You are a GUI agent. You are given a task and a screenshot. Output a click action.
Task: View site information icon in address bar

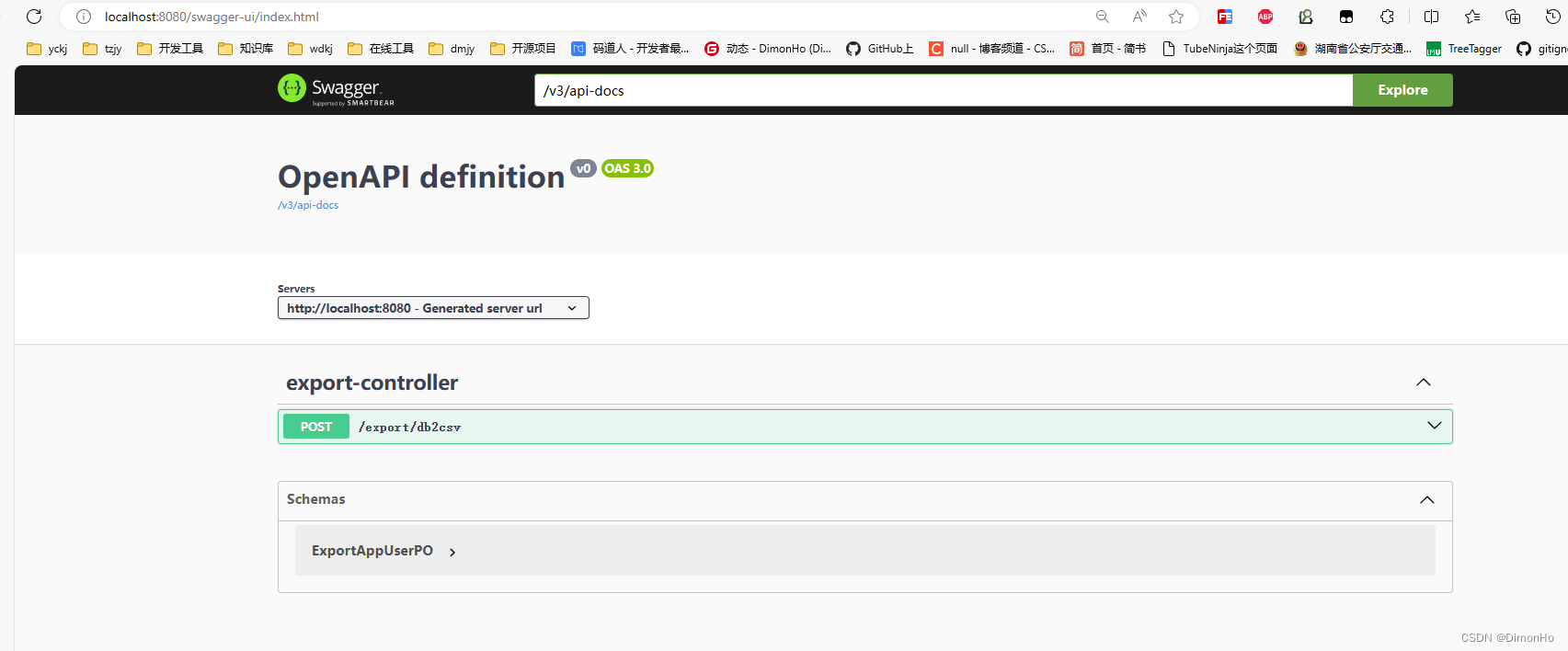click(x=84, y=17)
